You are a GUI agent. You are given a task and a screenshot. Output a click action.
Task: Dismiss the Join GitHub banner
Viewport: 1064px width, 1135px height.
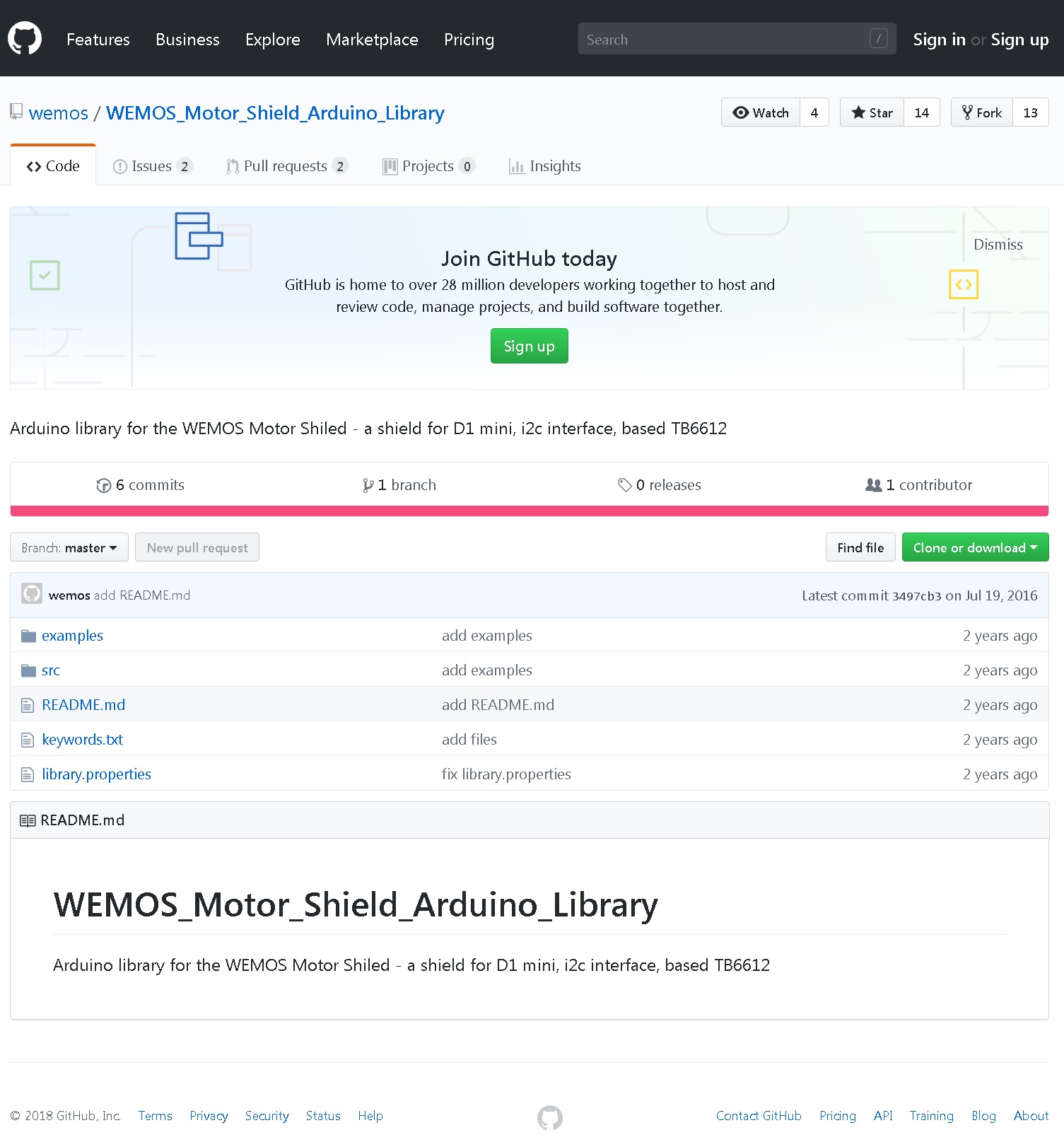coord(998,245)
